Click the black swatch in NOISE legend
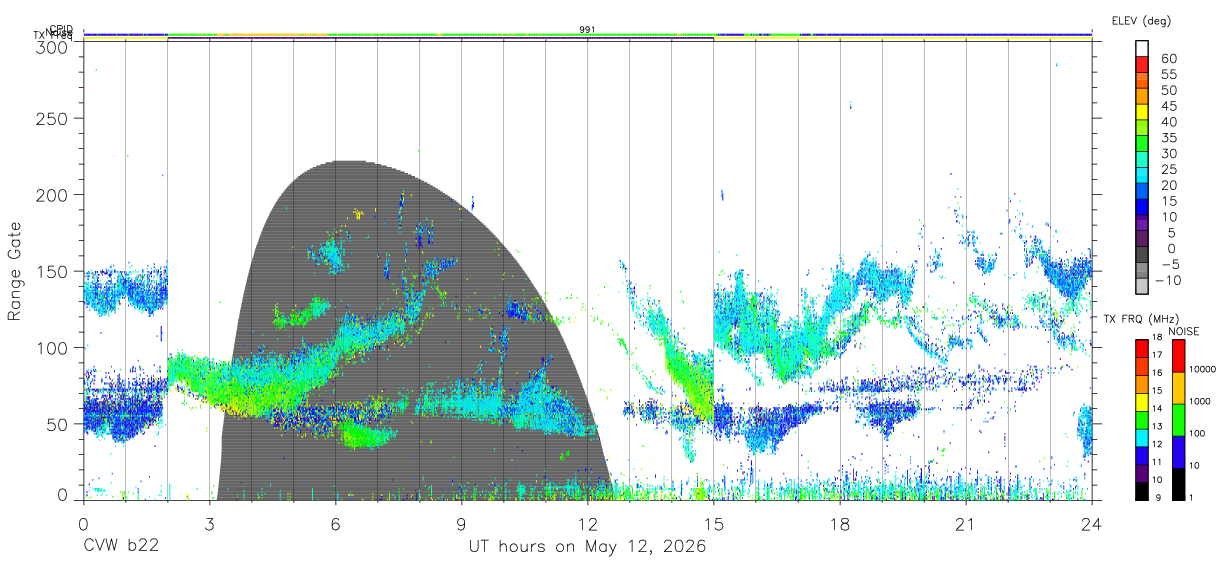This screenshot has height=567, width=1228. click(1177, 482)
